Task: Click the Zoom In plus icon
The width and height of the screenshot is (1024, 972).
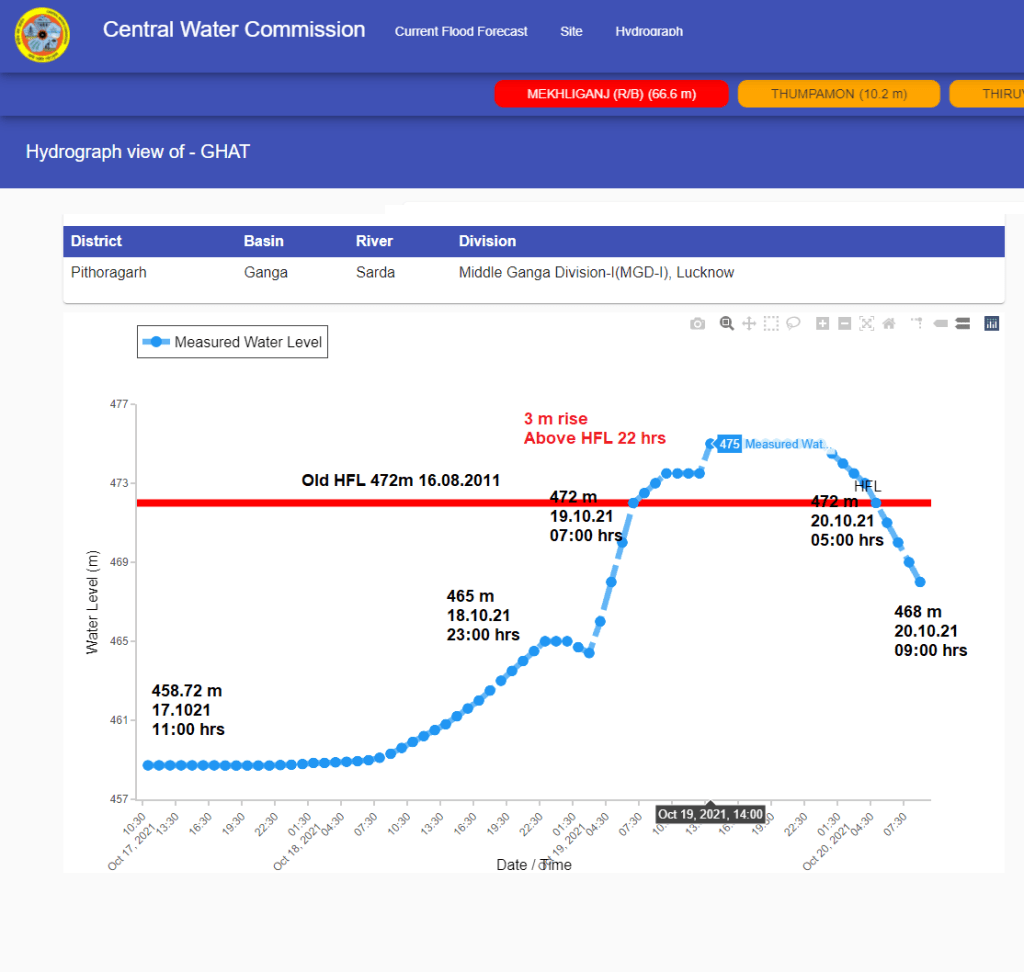Action: click(x=822, y=324)
